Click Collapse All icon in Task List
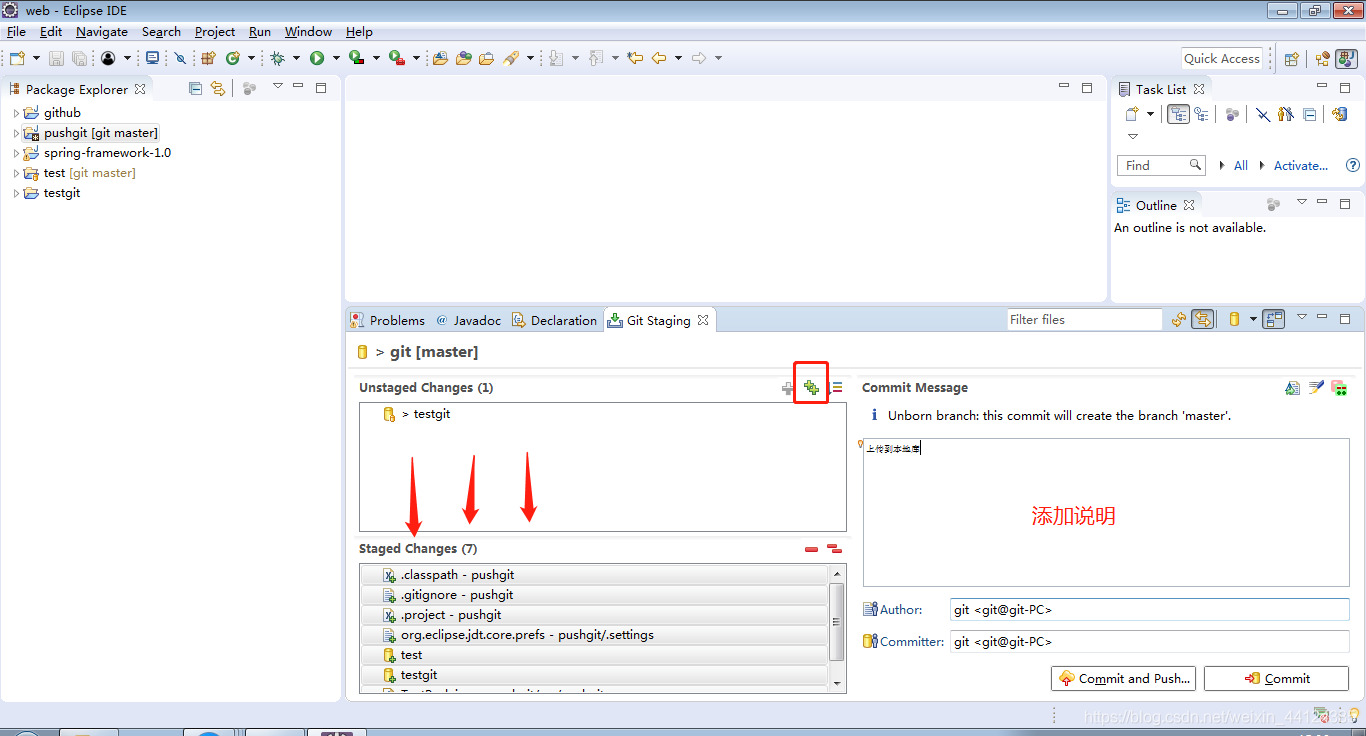Screen dimensions: 1366x736 pos(1310,114)
